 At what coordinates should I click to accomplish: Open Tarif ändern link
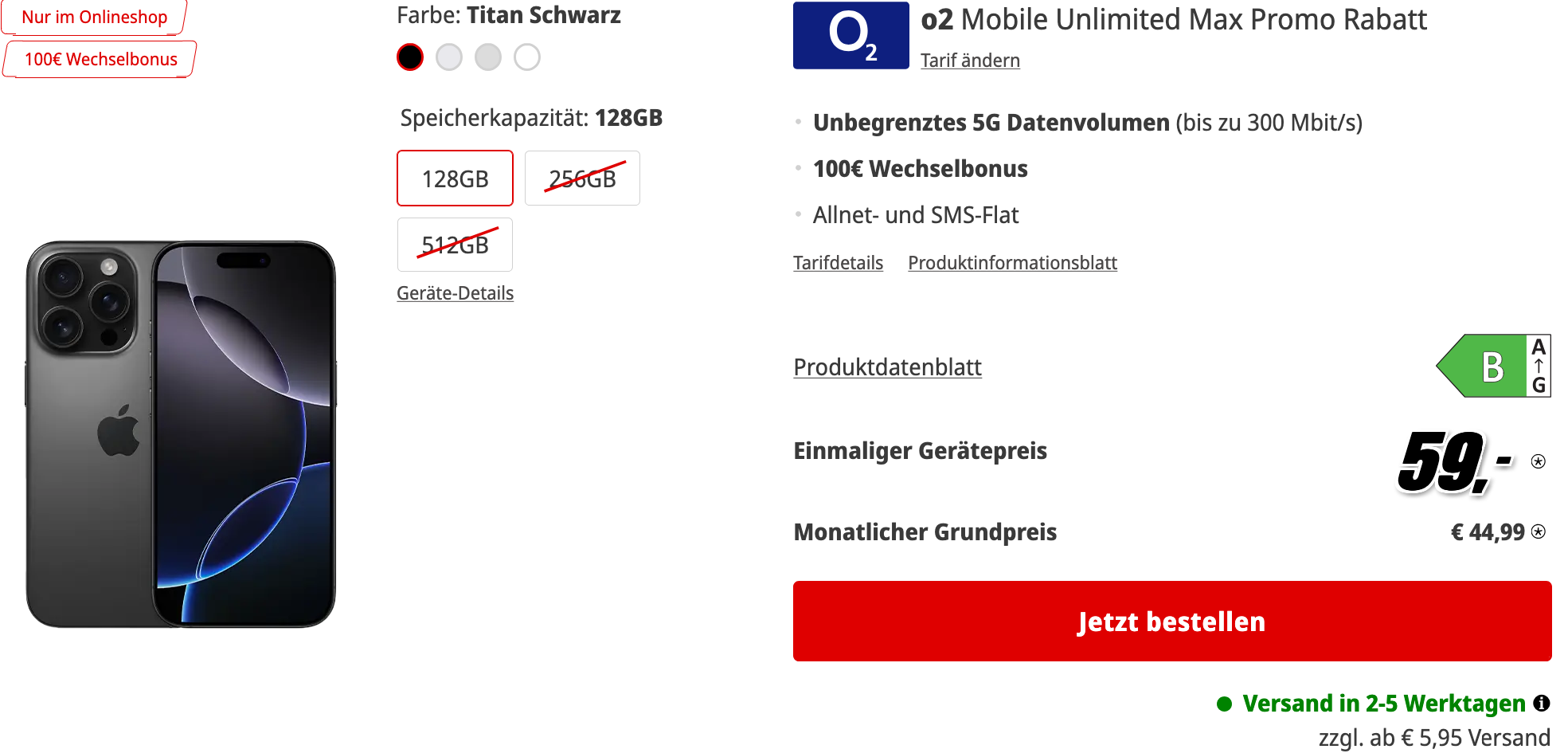click(x=970, y=61)
